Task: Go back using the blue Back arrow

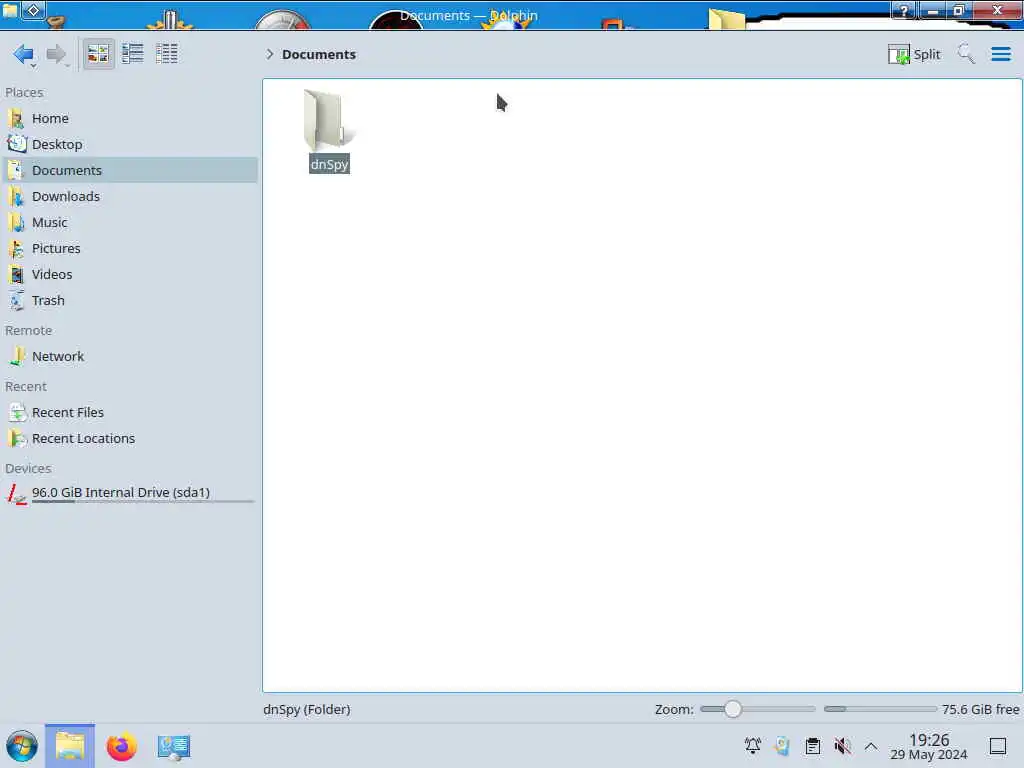Action: pos(24,54)
